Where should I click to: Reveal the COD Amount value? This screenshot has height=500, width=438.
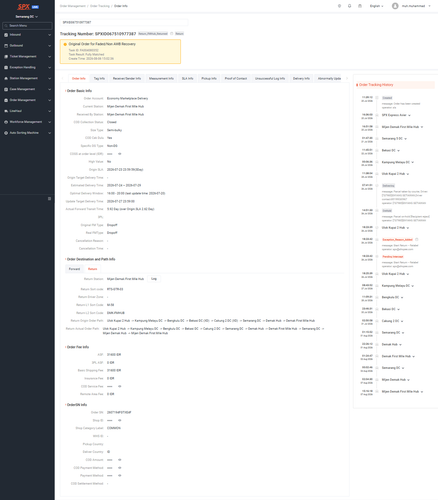click(x=119, y=460)
